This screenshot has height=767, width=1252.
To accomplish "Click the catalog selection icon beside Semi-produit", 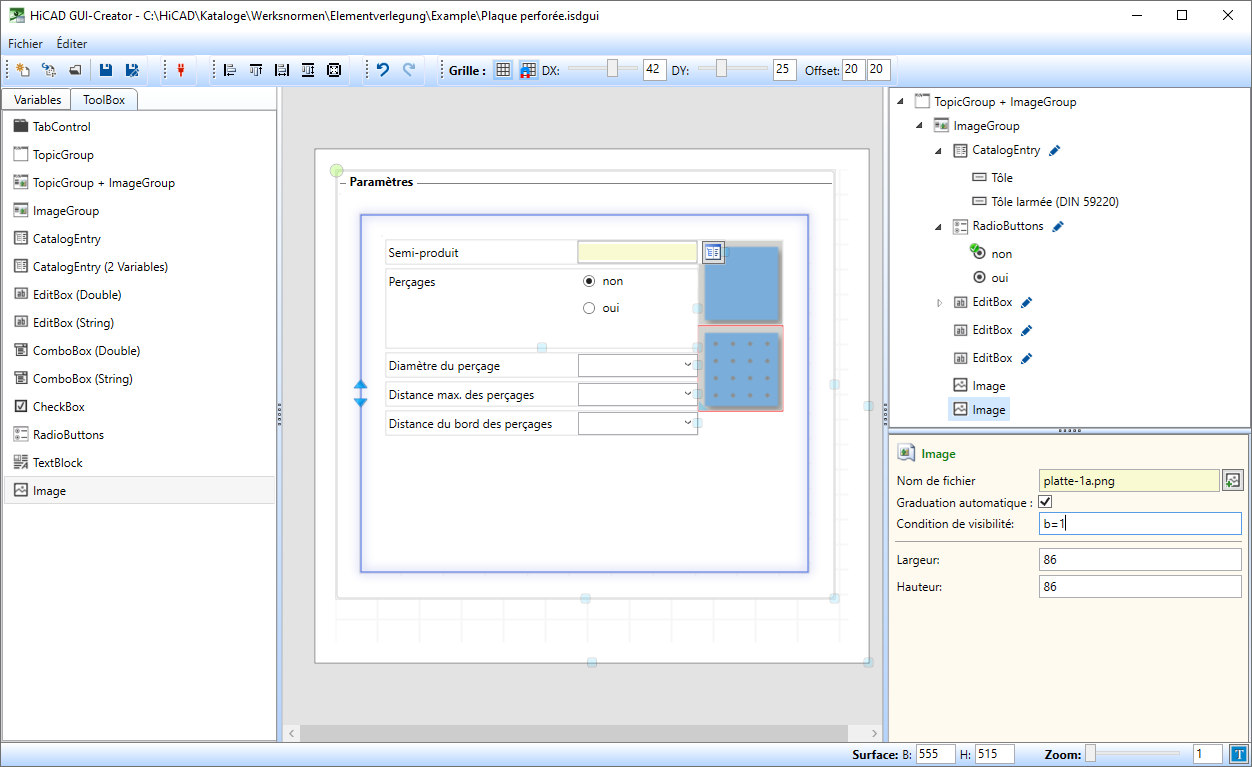I will point(712,252).
